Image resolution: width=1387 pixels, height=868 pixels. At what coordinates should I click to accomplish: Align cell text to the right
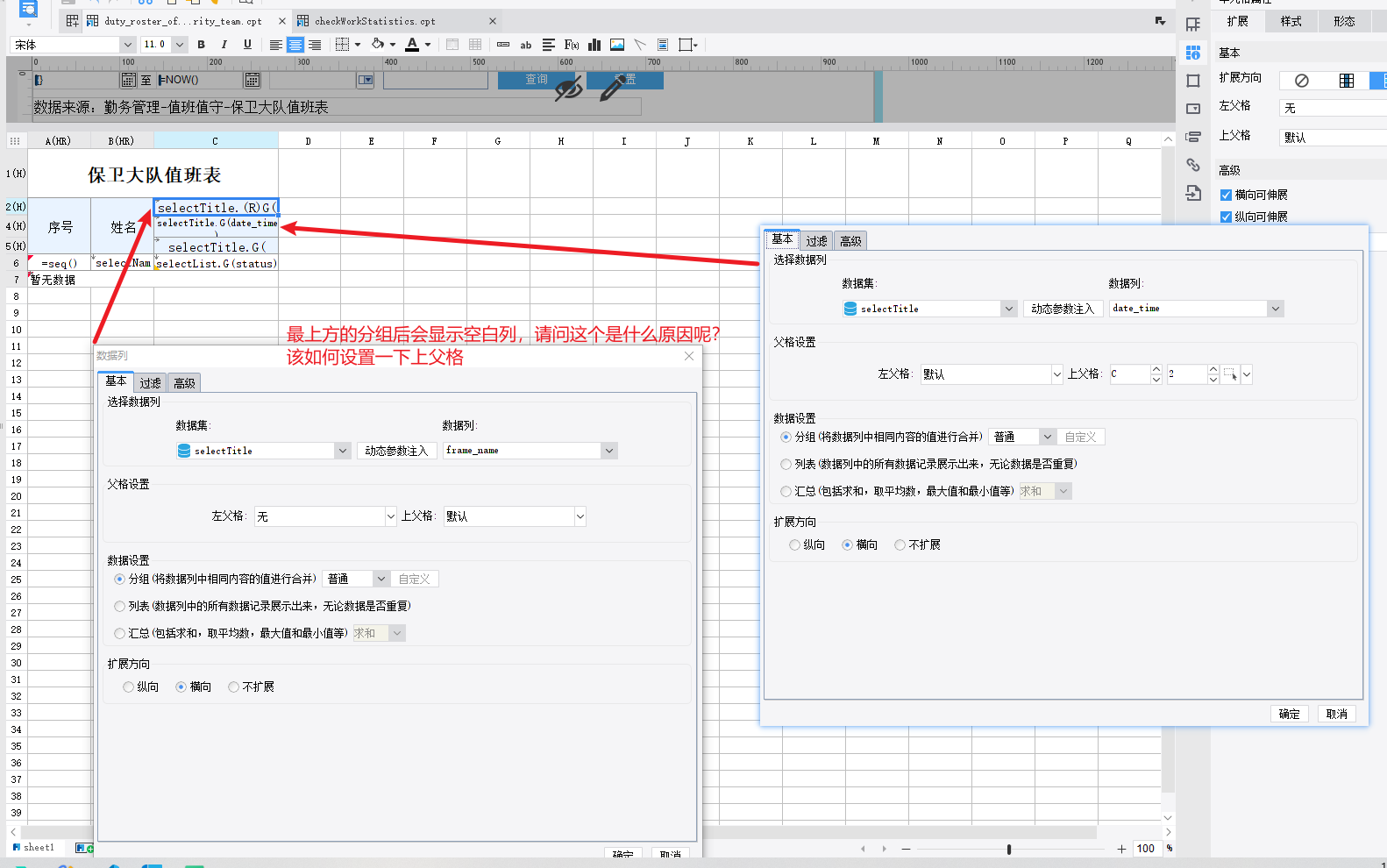tap(315, 45)
